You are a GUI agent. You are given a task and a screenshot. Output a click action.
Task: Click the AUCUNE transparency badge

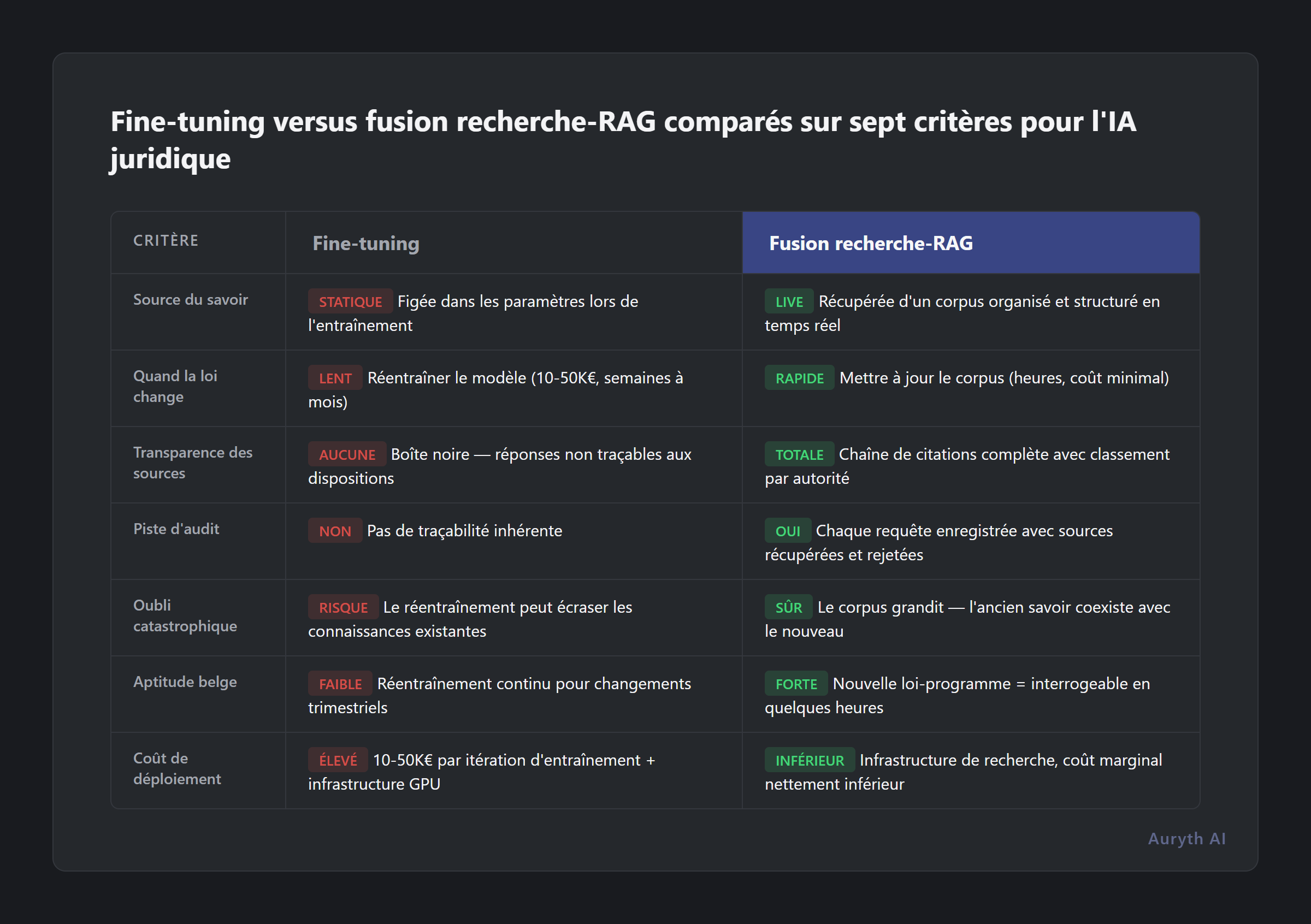click(x=346, y=454)
